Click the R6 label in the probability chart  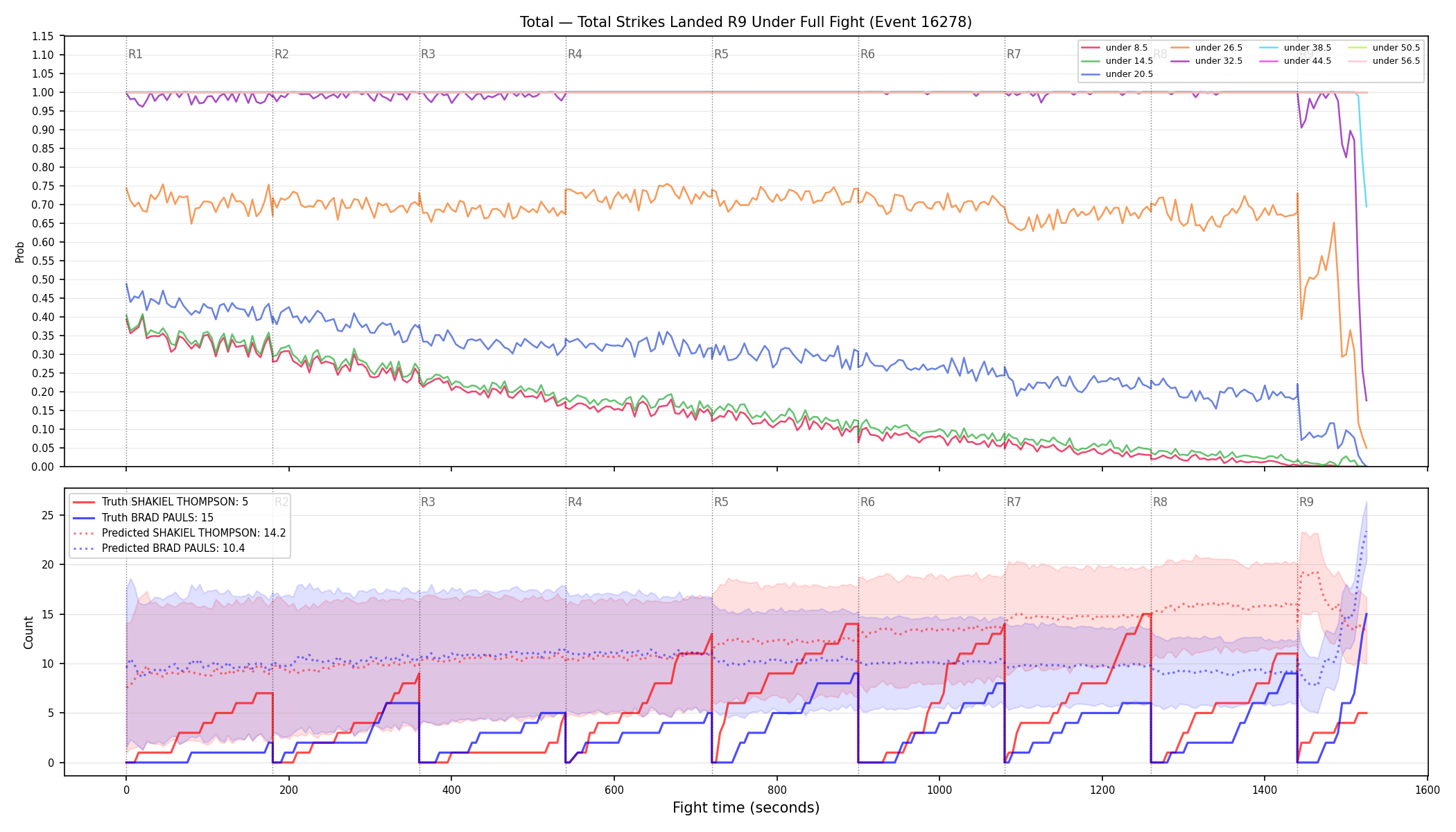867,54
